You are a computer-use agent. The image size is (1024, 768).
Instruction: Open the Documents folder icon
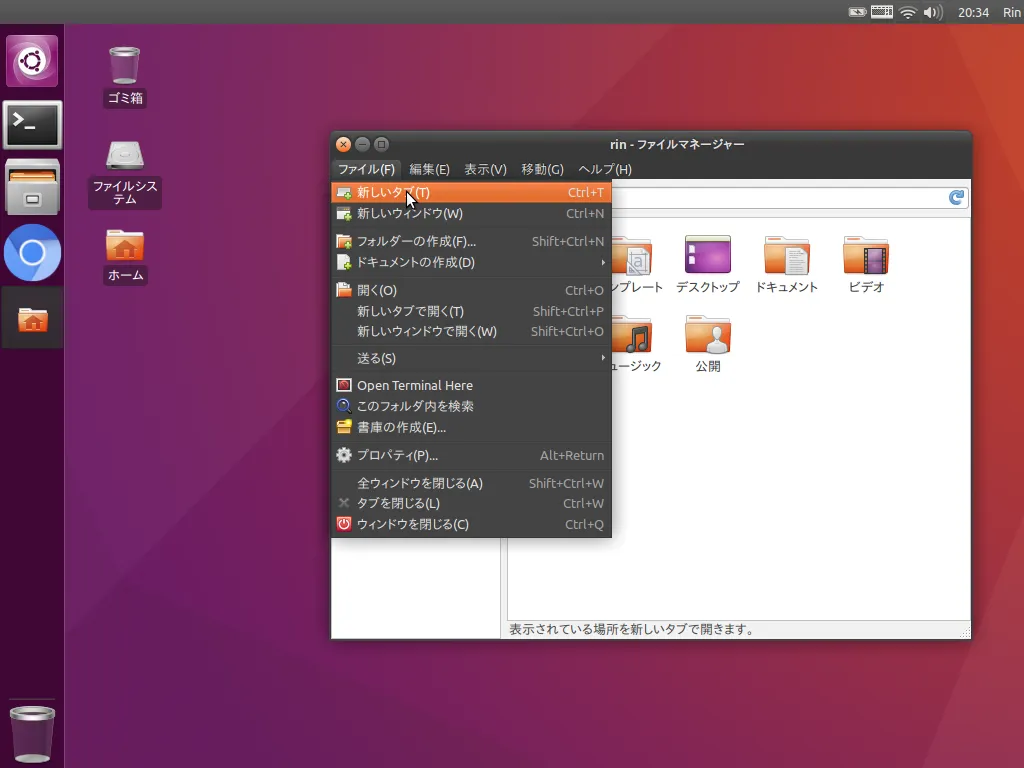click(786, 256)
